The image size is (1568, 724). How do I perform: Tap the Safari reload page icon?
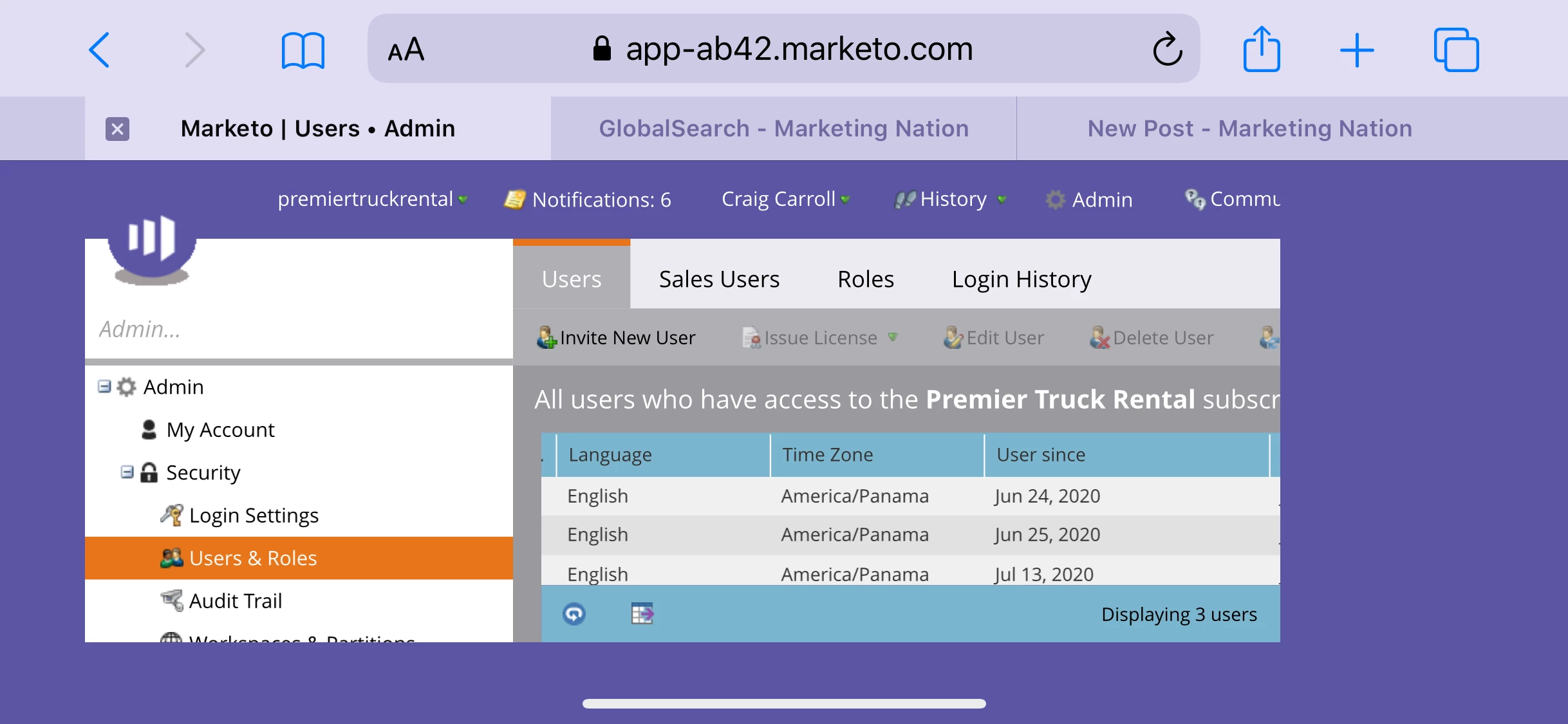[1167, 50]
